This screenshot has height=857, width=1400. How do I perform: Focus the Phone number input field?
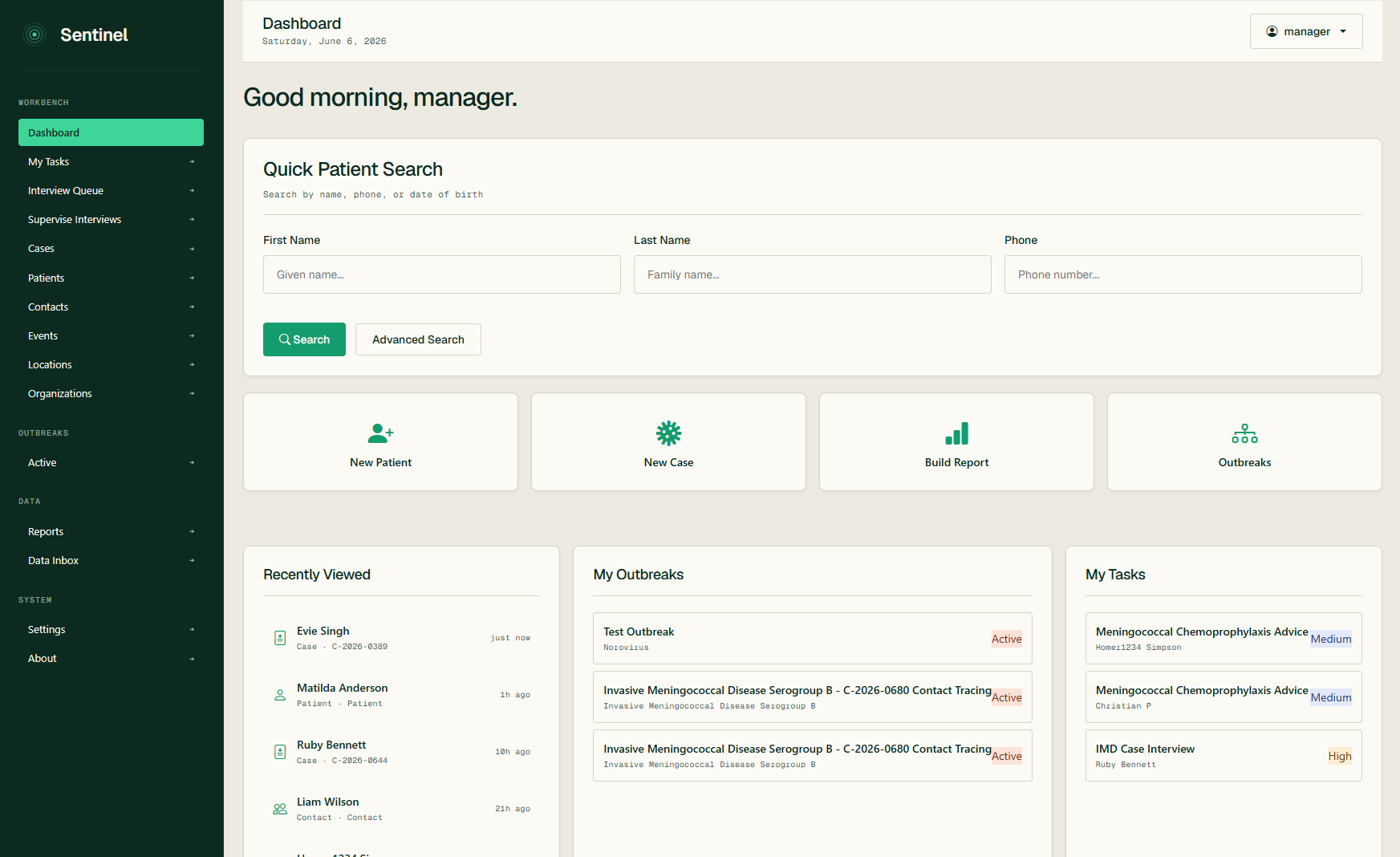tap(1183, 274)
